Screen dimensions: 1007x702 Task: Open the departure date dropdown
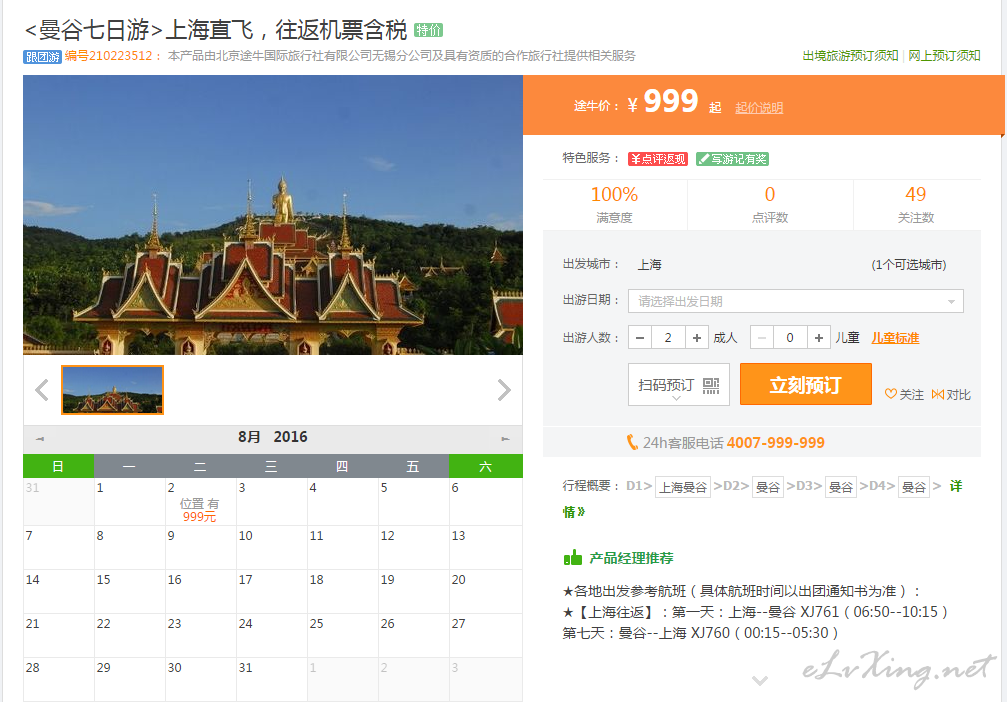pyautogui.click(x=796, y=301)
